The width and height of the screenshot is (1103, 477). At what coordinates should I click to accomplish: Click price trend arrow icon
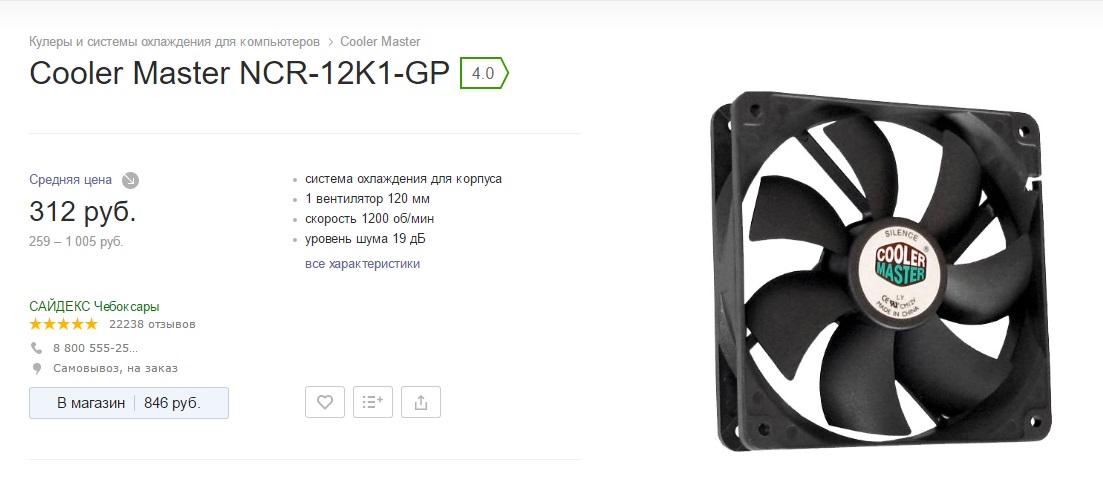point(130,180)
